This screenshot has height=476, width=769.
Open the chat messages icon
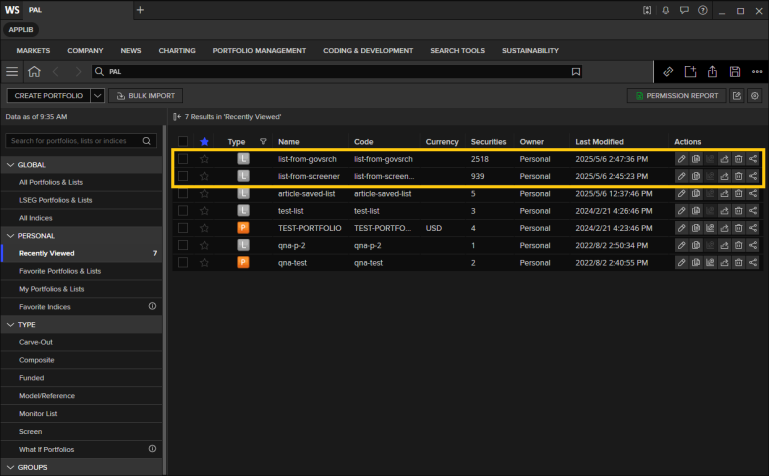pos(684,10)
